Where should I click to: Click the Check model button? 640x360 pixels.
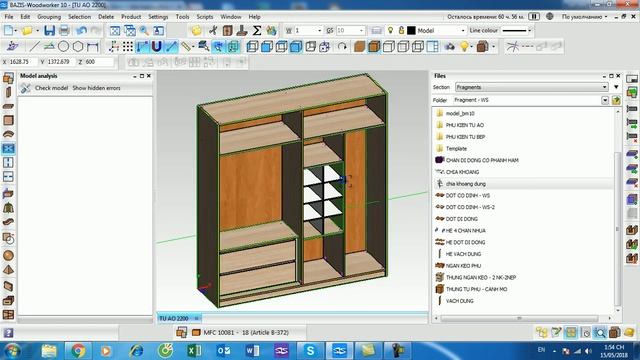click(51, 88)
